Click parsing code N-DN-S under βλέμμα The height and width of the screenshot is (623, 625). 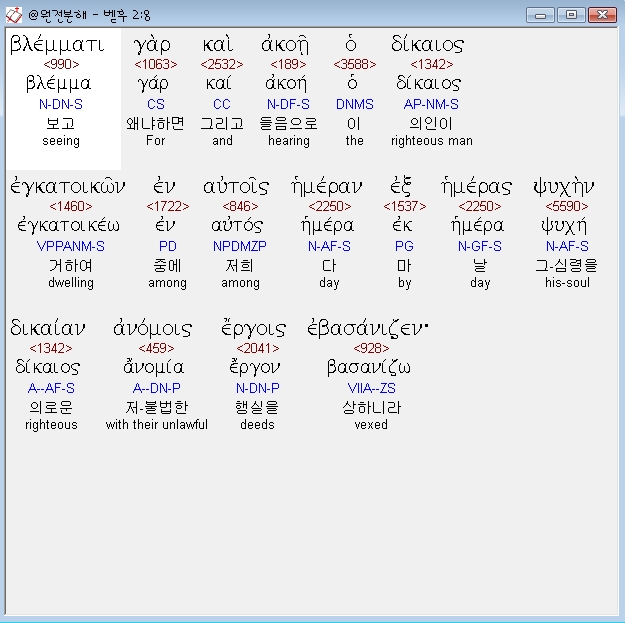coord(61,104)
